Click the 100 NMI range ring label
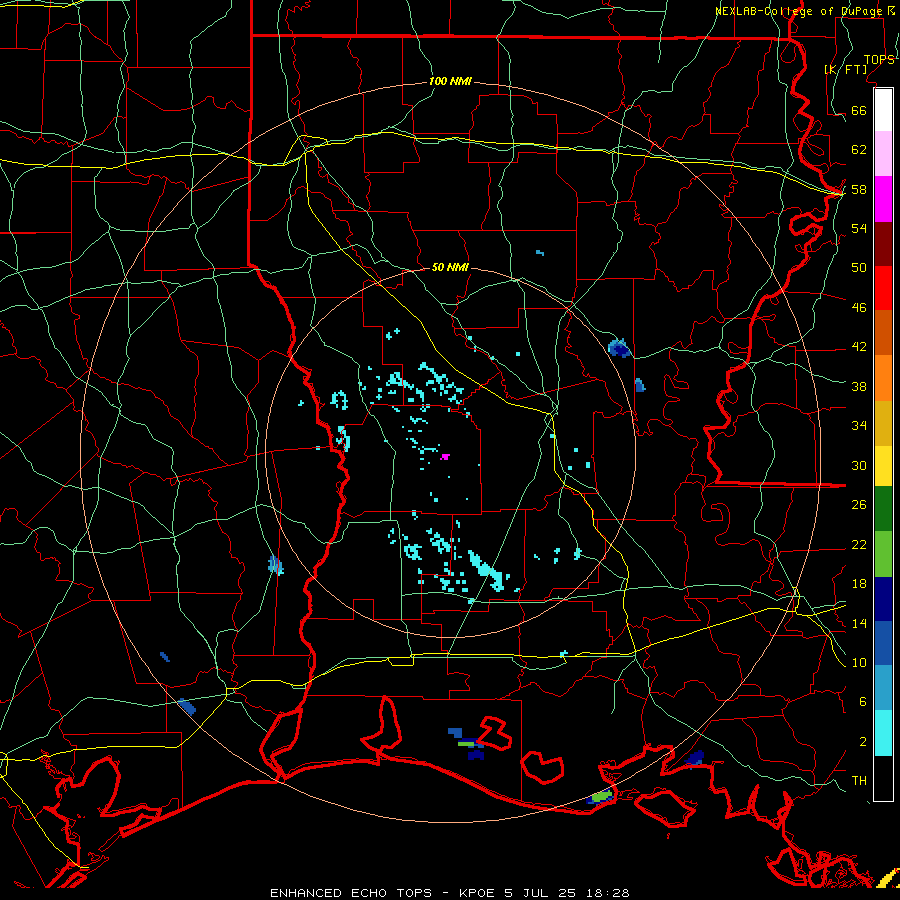The width and height of the screenshot is (900, 900). (450, 82)
